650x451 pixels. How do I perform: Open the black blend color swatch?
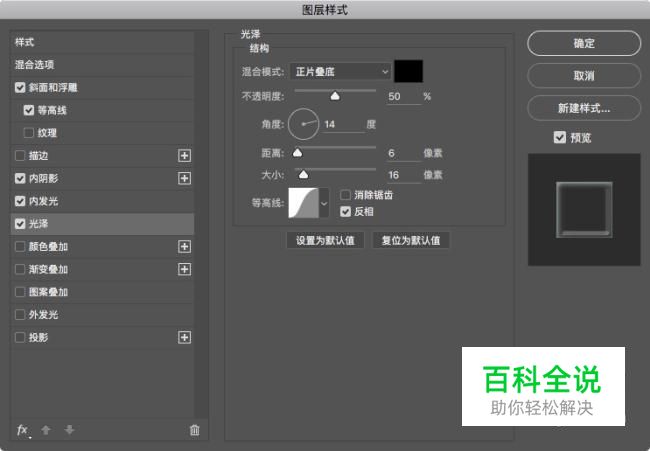point(409,71)
